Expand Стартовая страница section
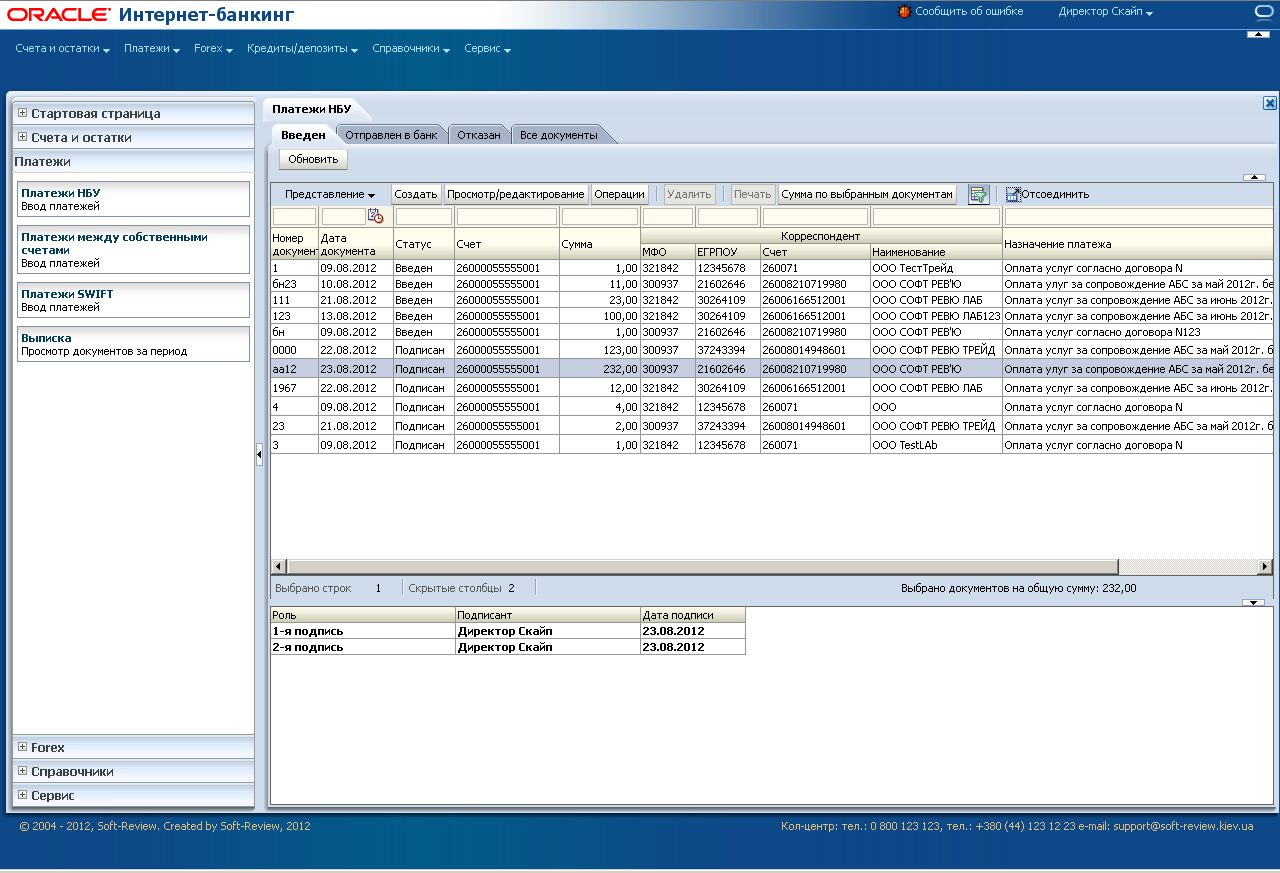 point(22,113)
